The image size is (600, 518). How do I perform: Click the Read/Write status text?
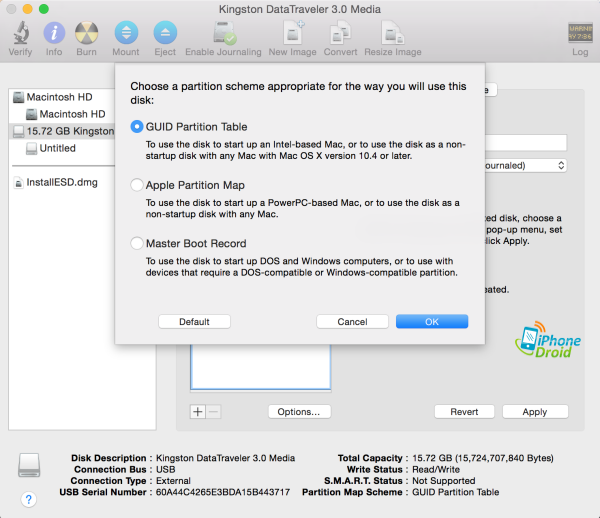click(436, 469)
